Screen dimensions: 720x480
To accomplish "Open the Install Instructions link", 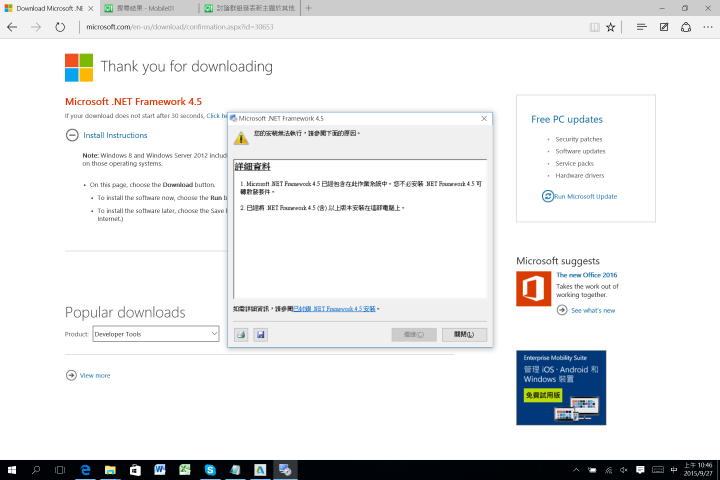I will pyautogui.click(x=115, y=135).
